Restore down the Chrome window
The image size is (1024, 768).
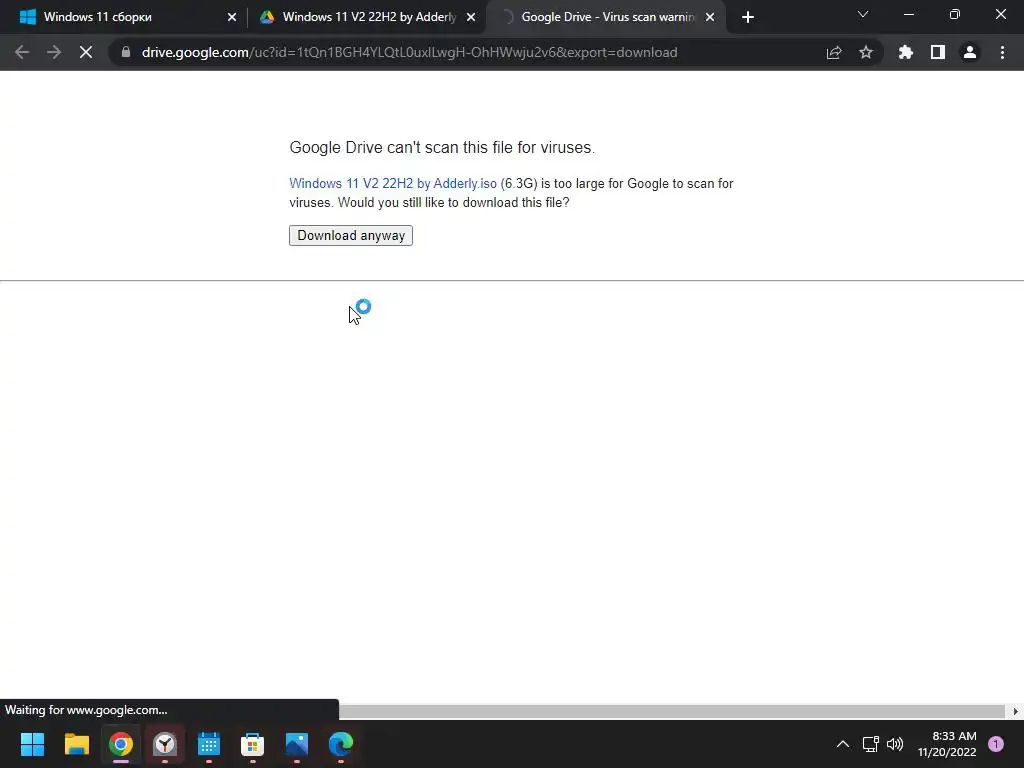[955, 14]
